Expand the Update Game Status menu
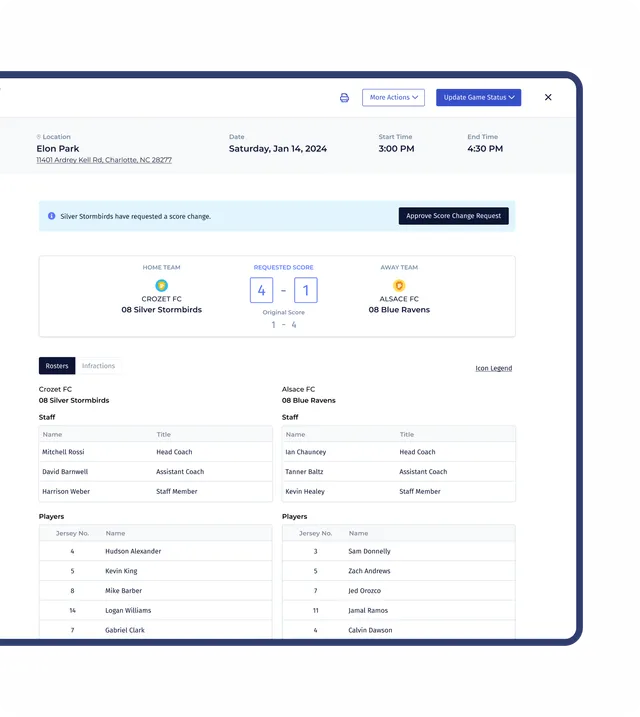The height and width of the screenshot is (717, 640). click(x=478, y=98)
